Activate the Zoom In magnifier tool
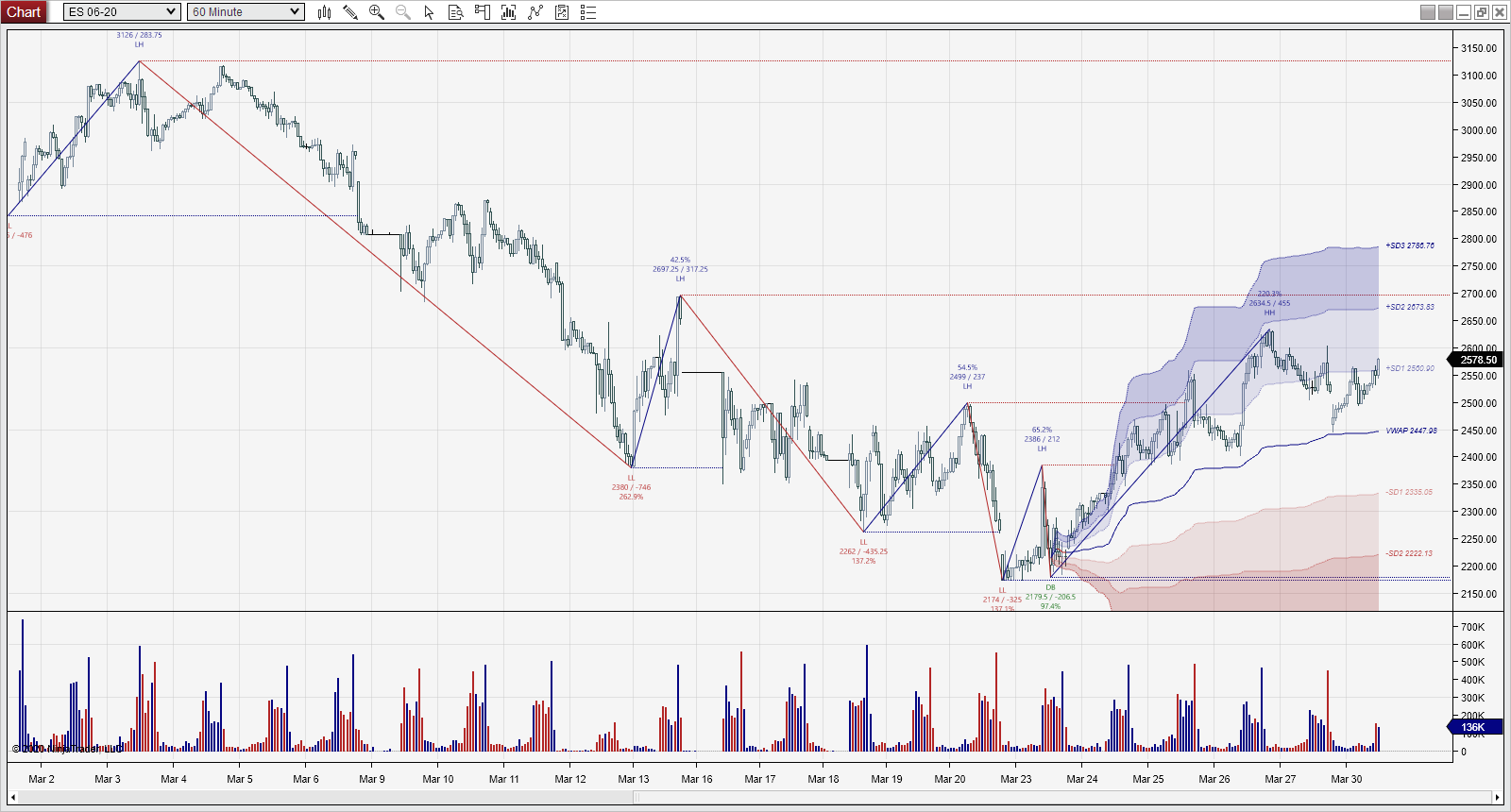 [377, 12]
